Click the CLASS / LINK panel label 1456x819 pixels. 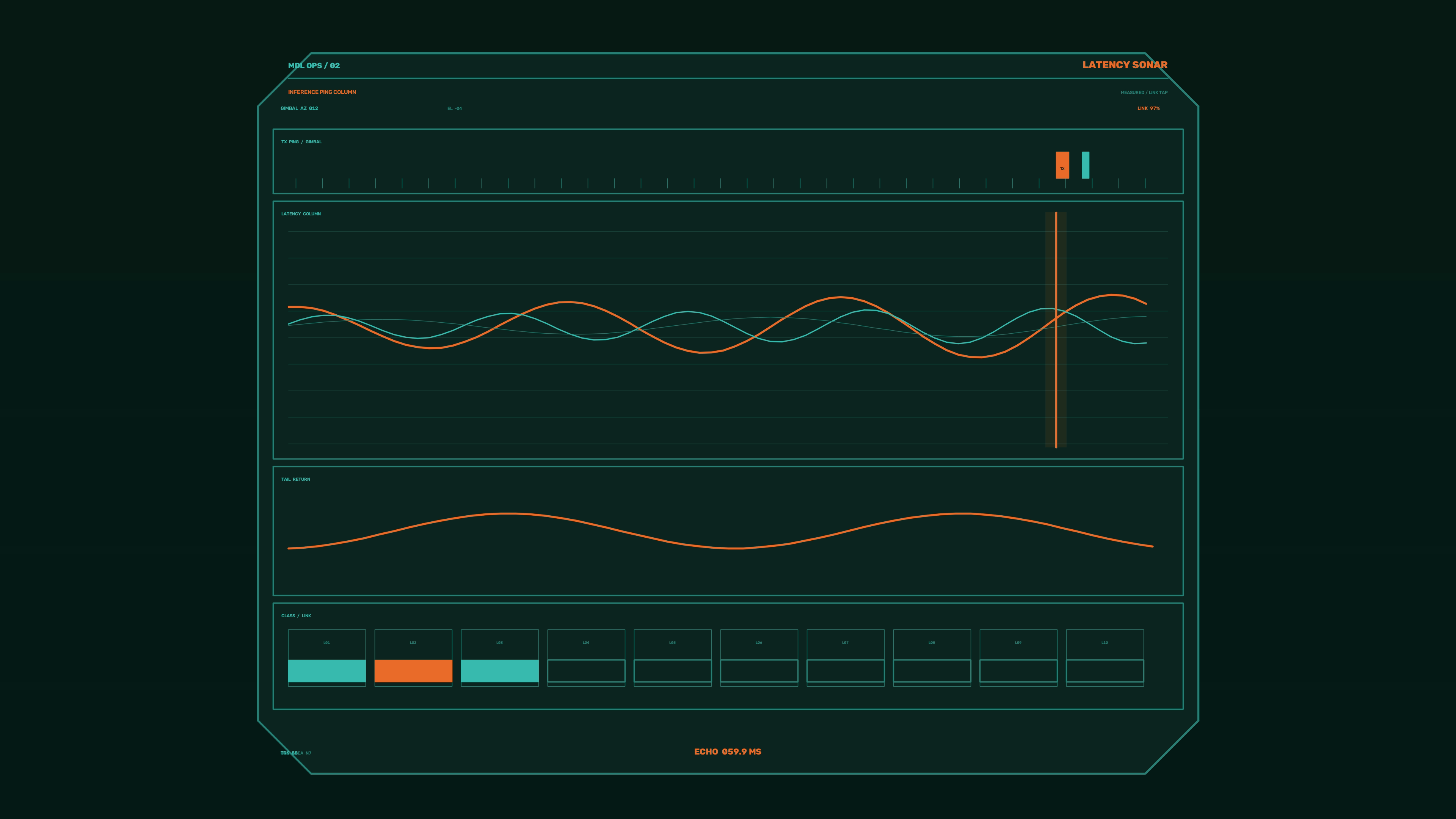click(296, 616)
